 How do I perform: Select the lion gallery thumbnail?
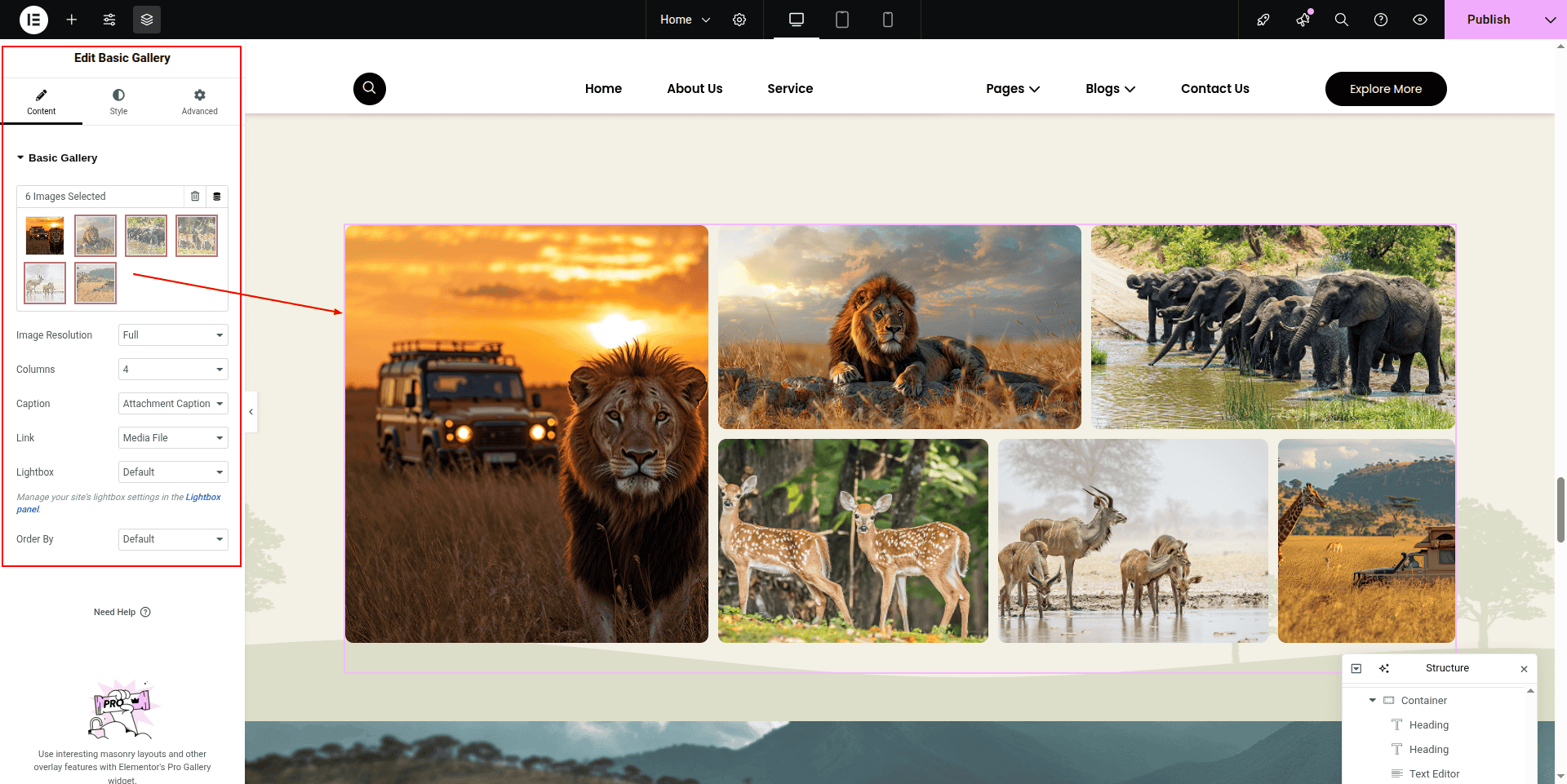(95, 236)
